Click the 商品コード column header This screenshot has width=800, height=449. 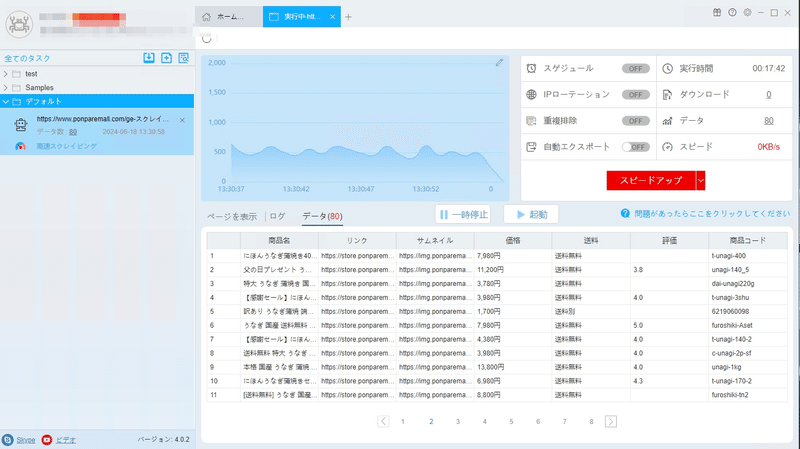click(x=747, y=240)
